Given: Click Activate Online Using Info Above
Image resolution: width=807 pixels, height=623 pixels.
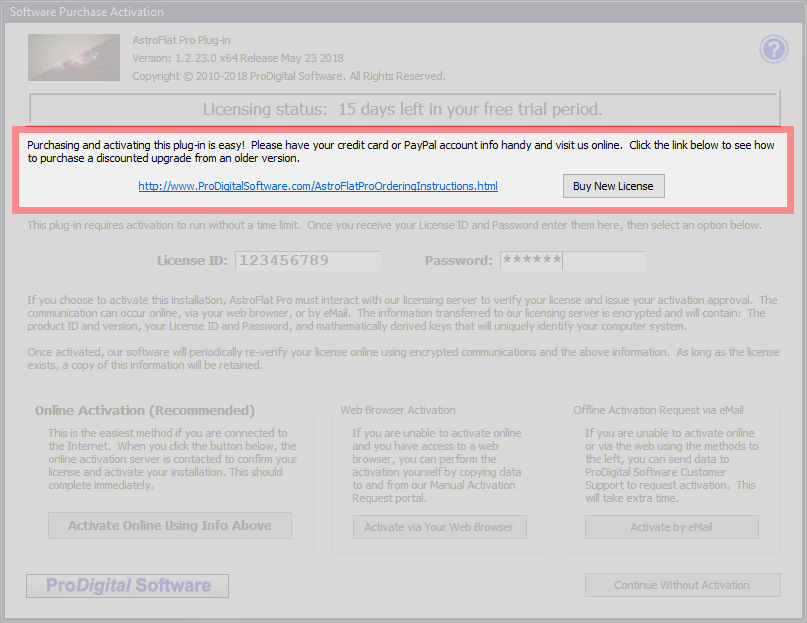Looking at the screenshot, I should coord(170,525).
